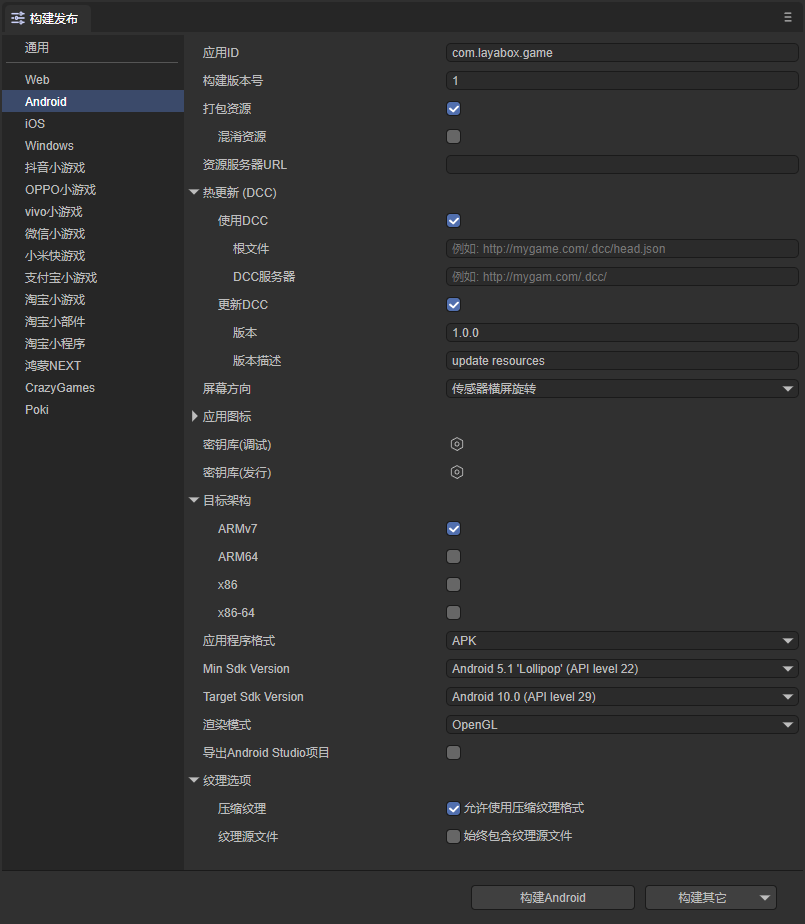Open the panel menu icon at top right
This screenshot has height=924, width=805.
(788, 17)
